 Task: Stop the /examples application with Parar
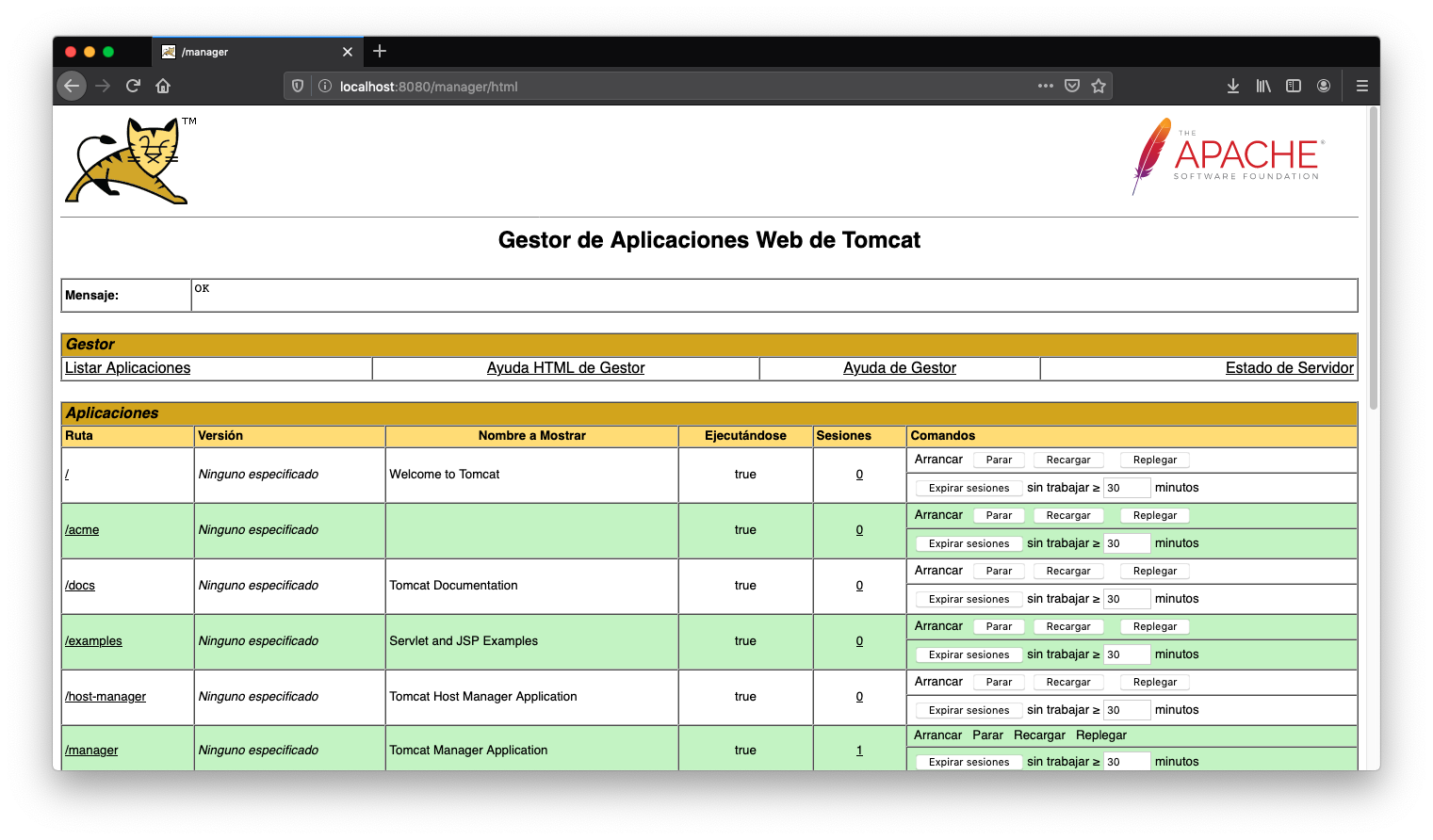[x=999, y=627]
